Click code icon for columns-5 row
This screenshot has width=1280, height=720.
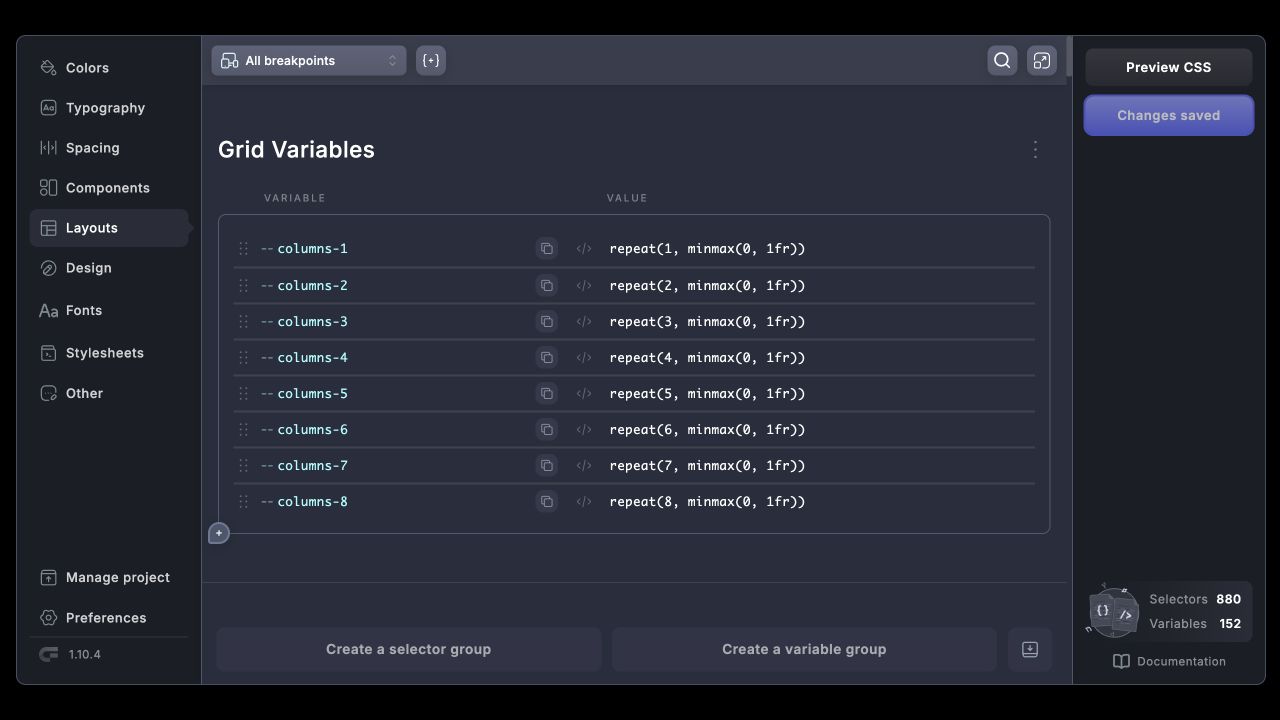[x=584, y=394]
